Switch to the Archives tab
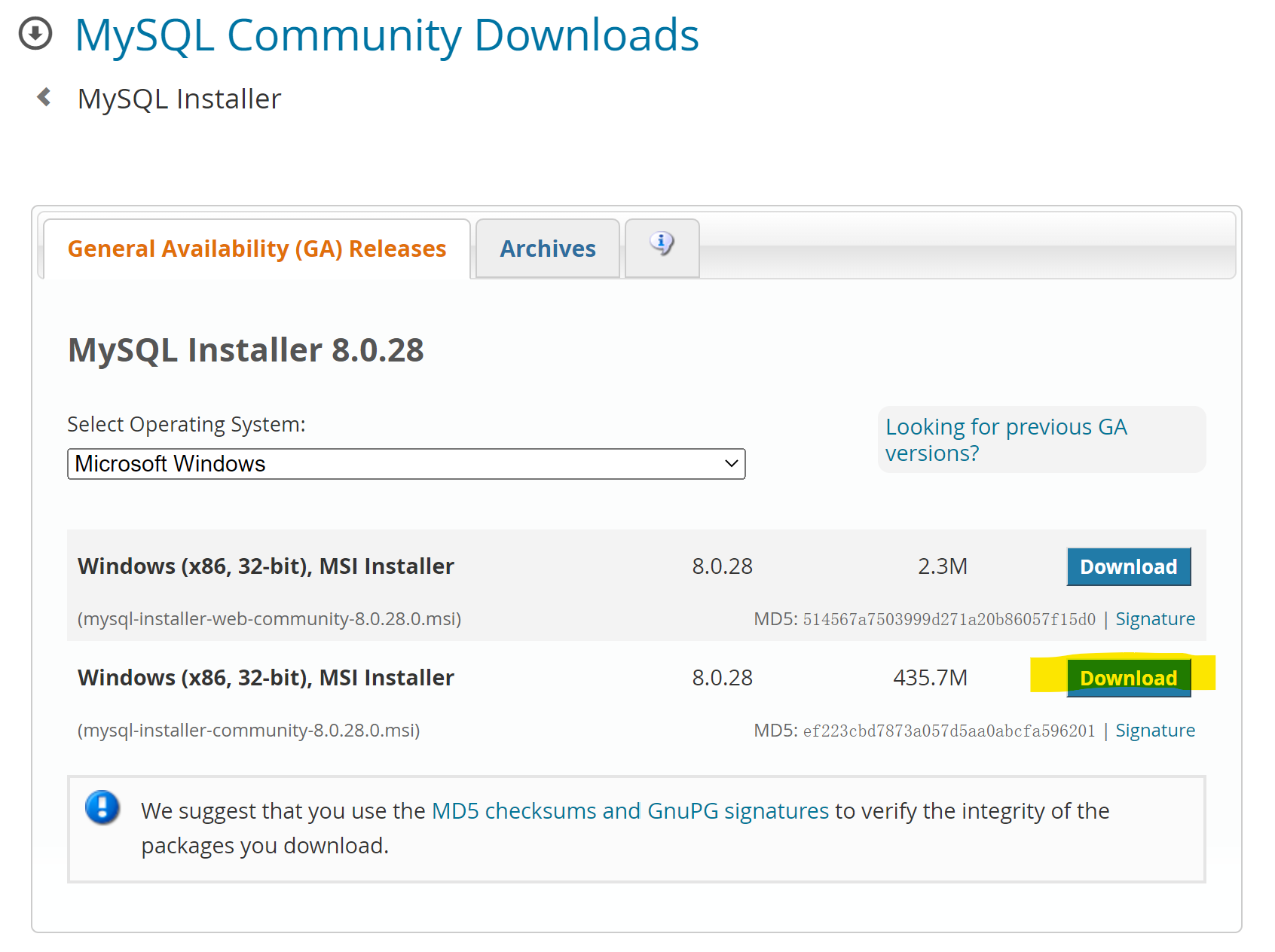1275x952 pixels. point(548,249)
